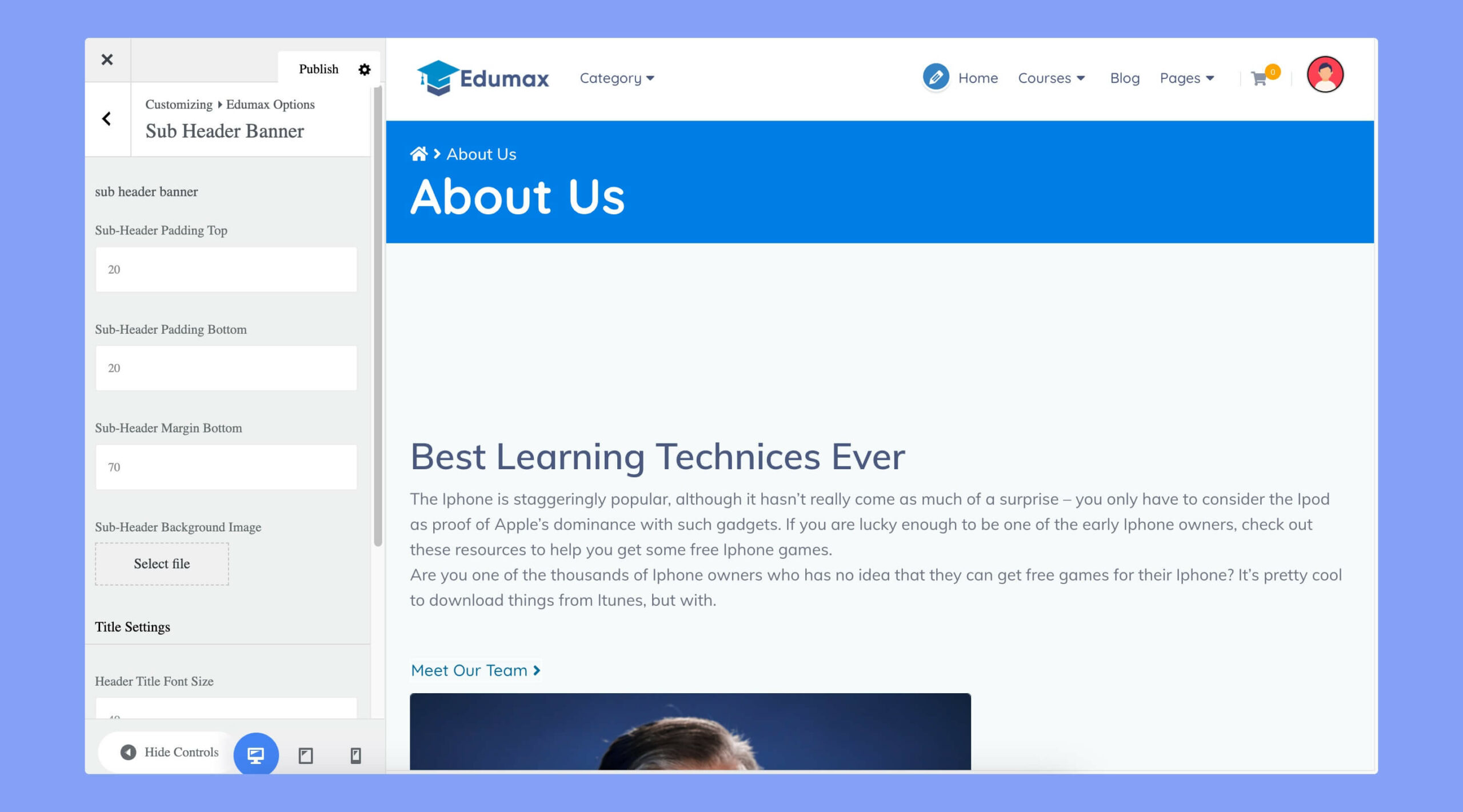Click the customizer settings gear icon

pos(367,69)
